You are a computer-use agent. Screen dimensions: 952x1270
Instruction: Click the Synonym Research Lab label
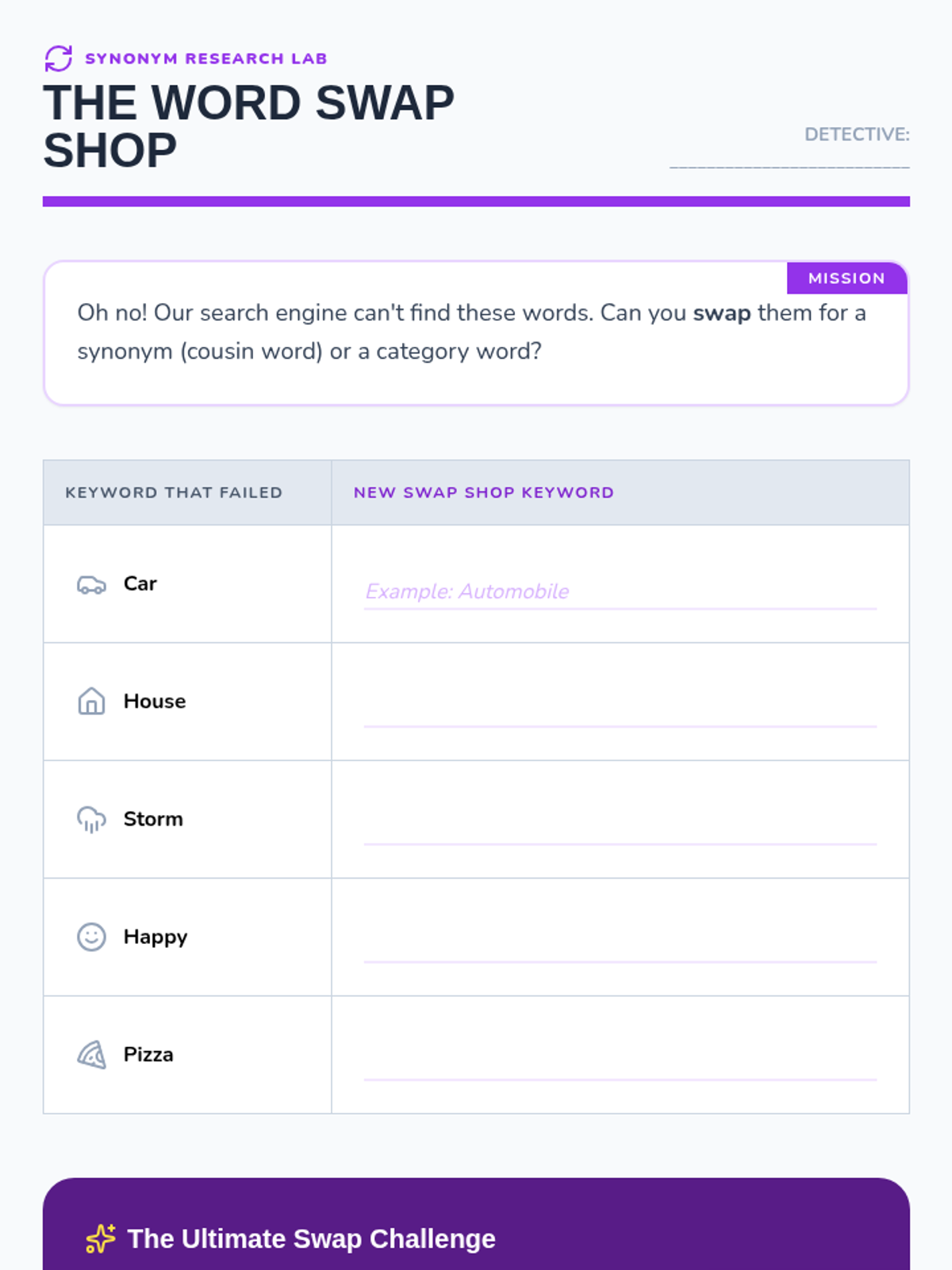(x=205, y=59)
